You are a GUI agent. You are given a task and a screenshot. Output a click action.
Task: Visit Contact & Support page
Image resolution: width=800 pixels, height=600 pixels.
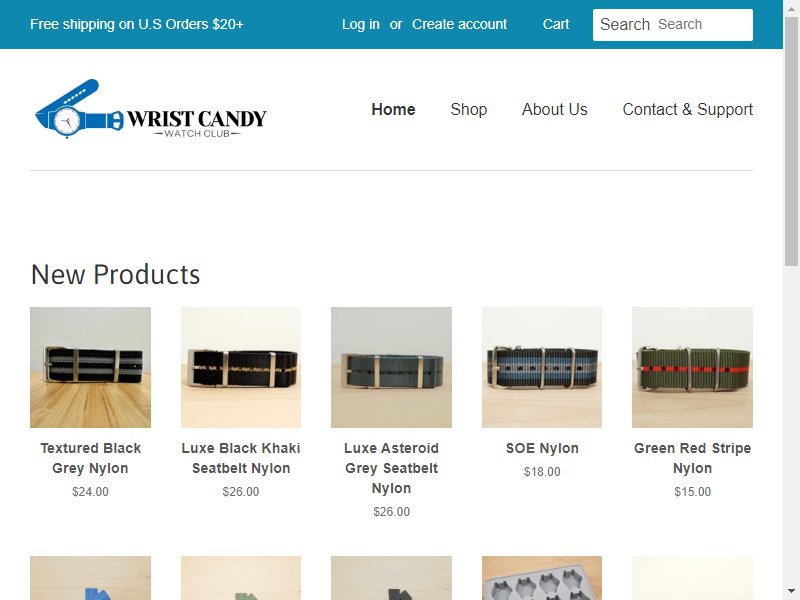point(688,109)
